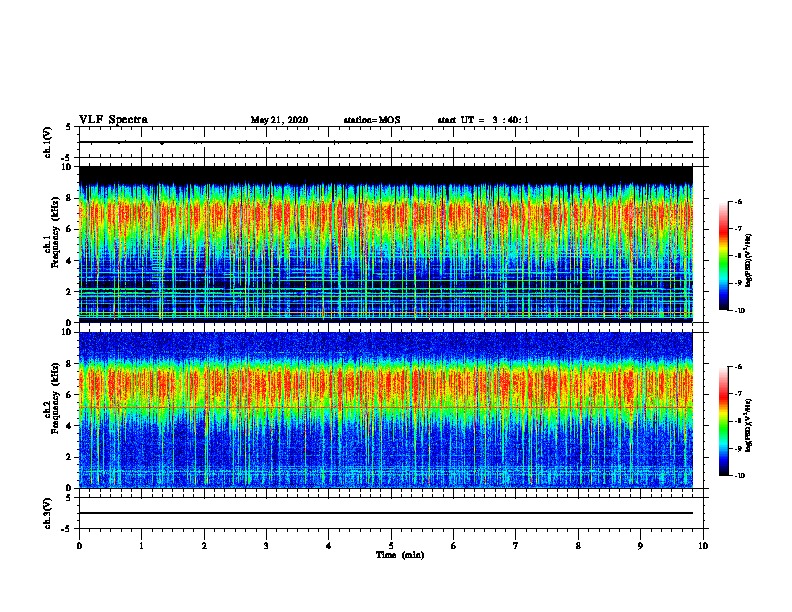Click the ch.2 spectrogram panel

coord(386,410)
